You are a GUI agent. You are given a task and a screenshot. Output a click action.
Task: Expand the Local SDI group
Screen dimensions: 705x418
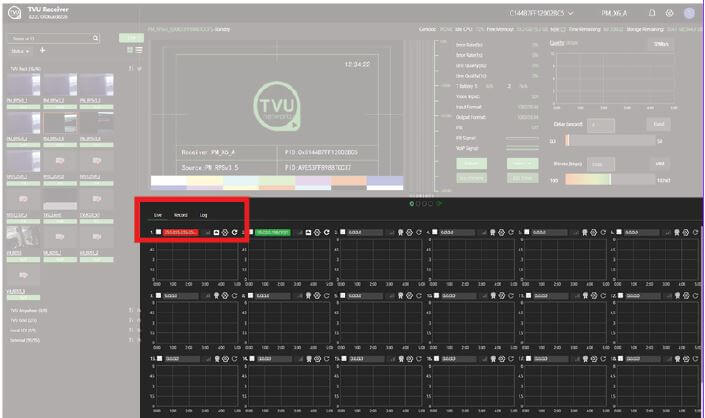(x=138, y=330)
